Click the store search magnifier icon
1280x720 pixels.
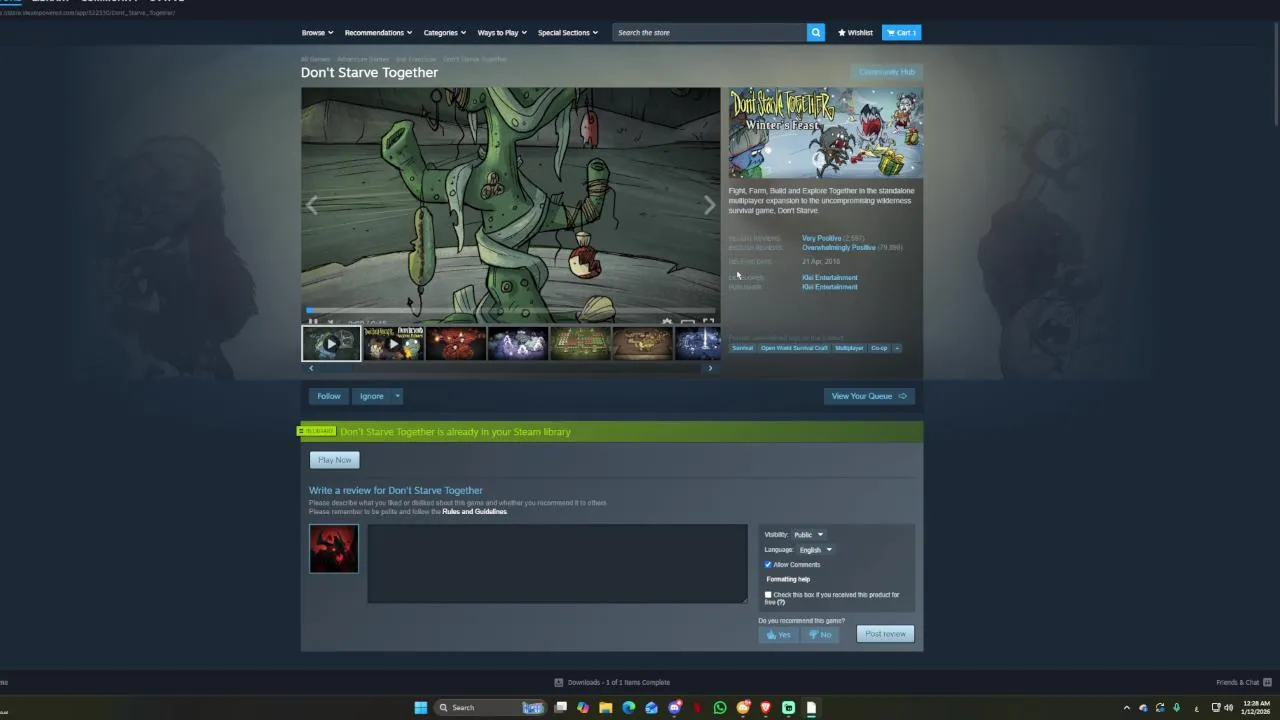click(x=816, y=33)
